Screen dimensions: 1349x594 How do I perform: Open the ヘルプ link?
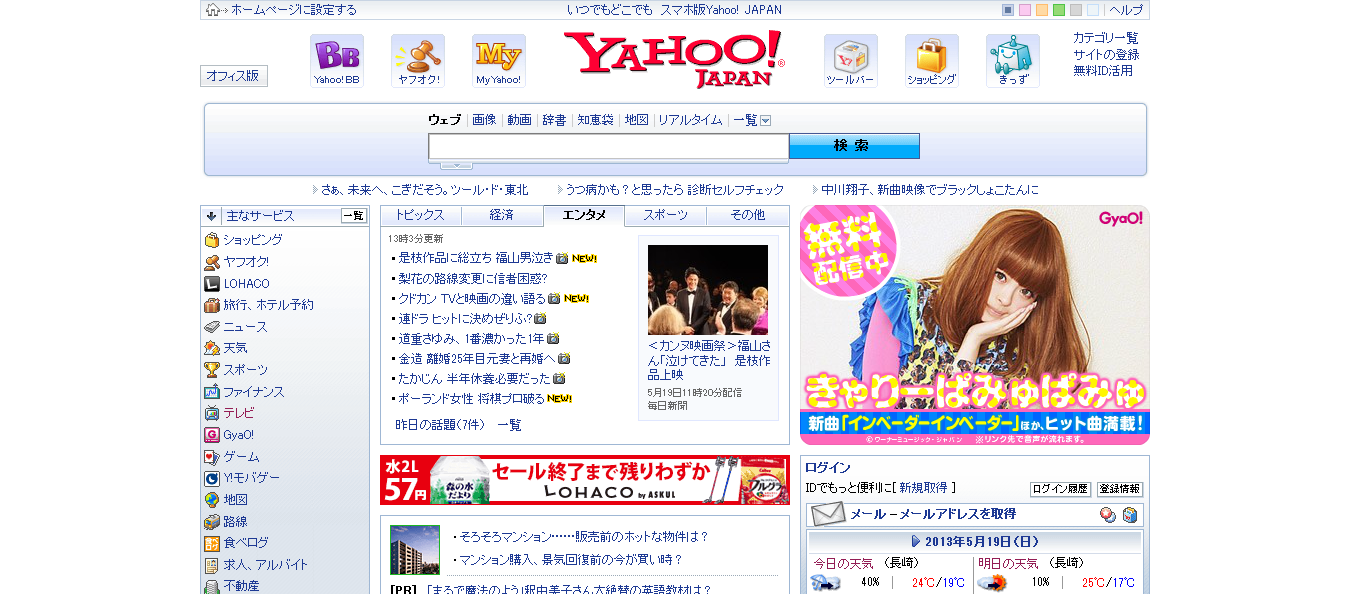pos(1126,10)
